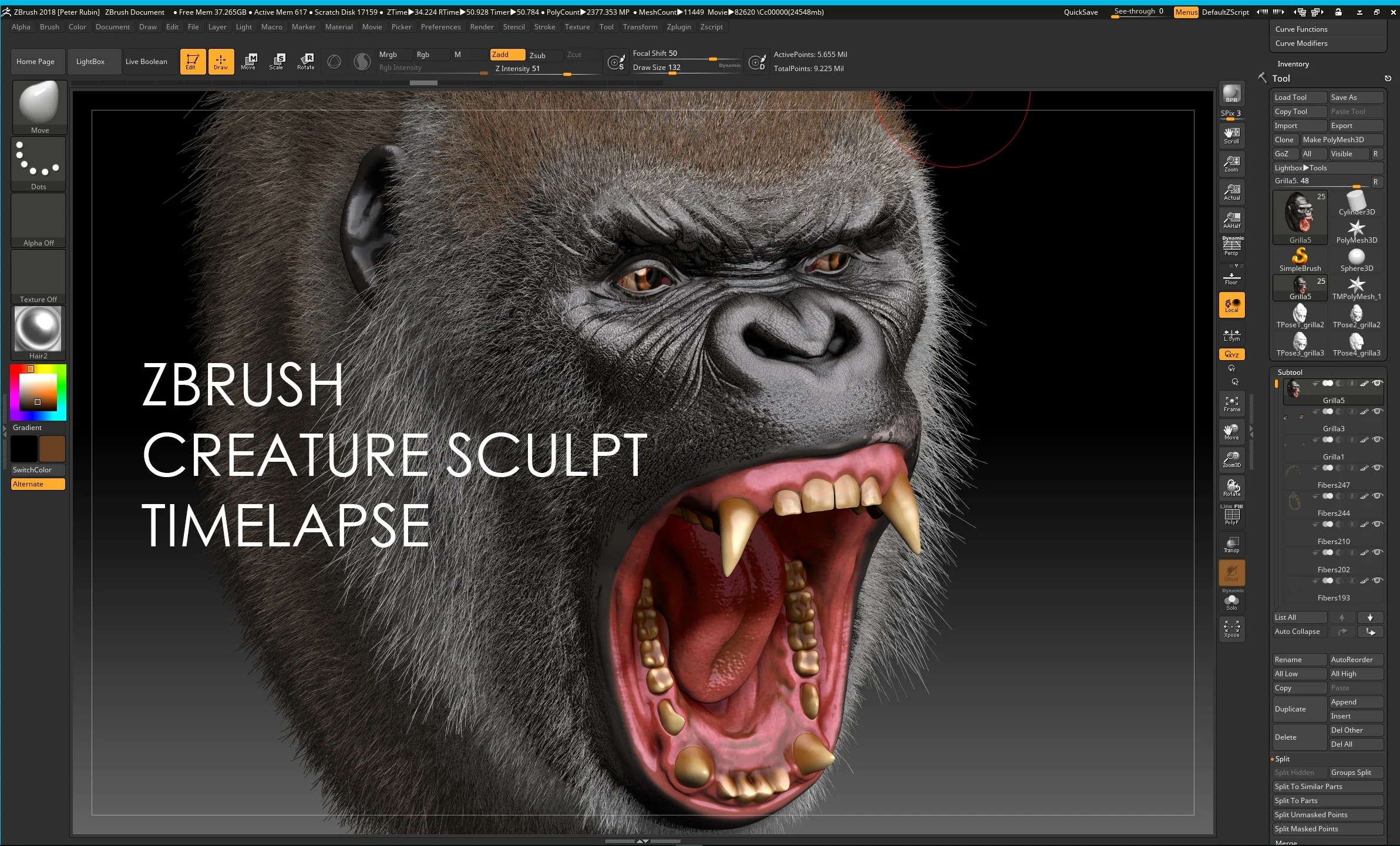Click the Make PolyMesh3D button

tap(1342, 140)
